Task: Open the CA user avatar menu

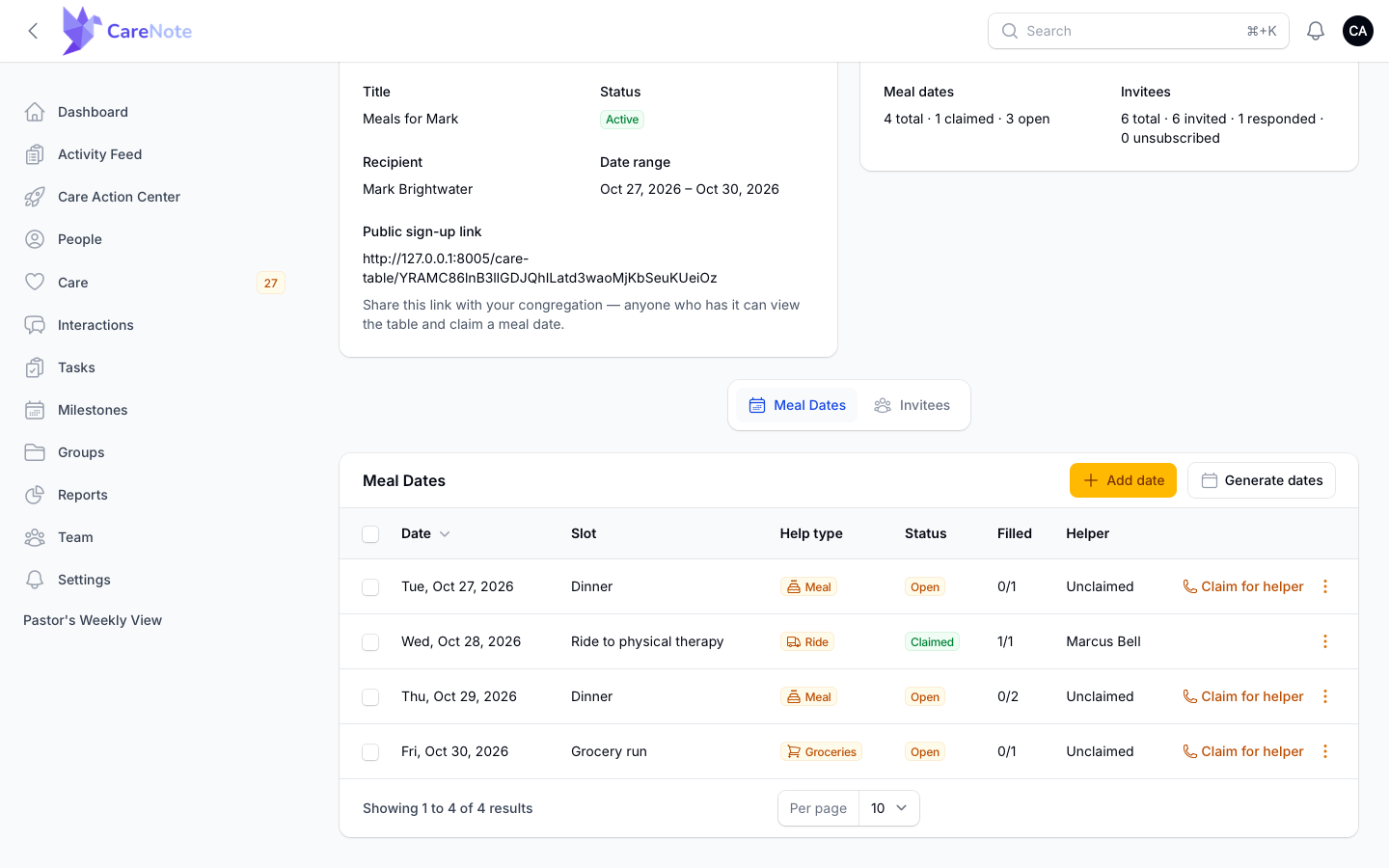Action: point(1358,31)
